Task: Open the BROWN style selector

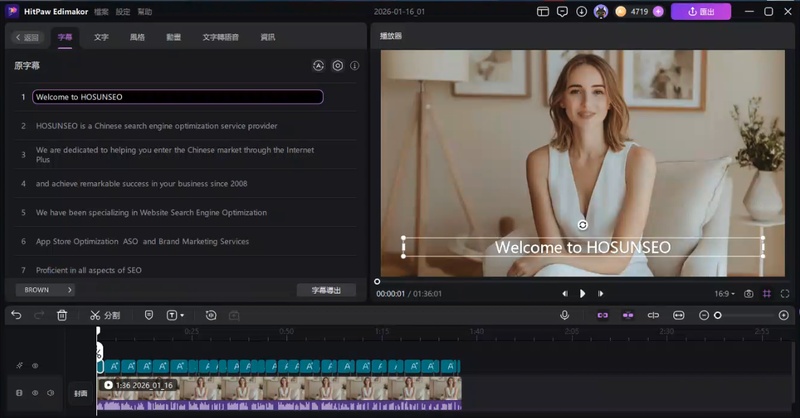Action: point(45,290)
